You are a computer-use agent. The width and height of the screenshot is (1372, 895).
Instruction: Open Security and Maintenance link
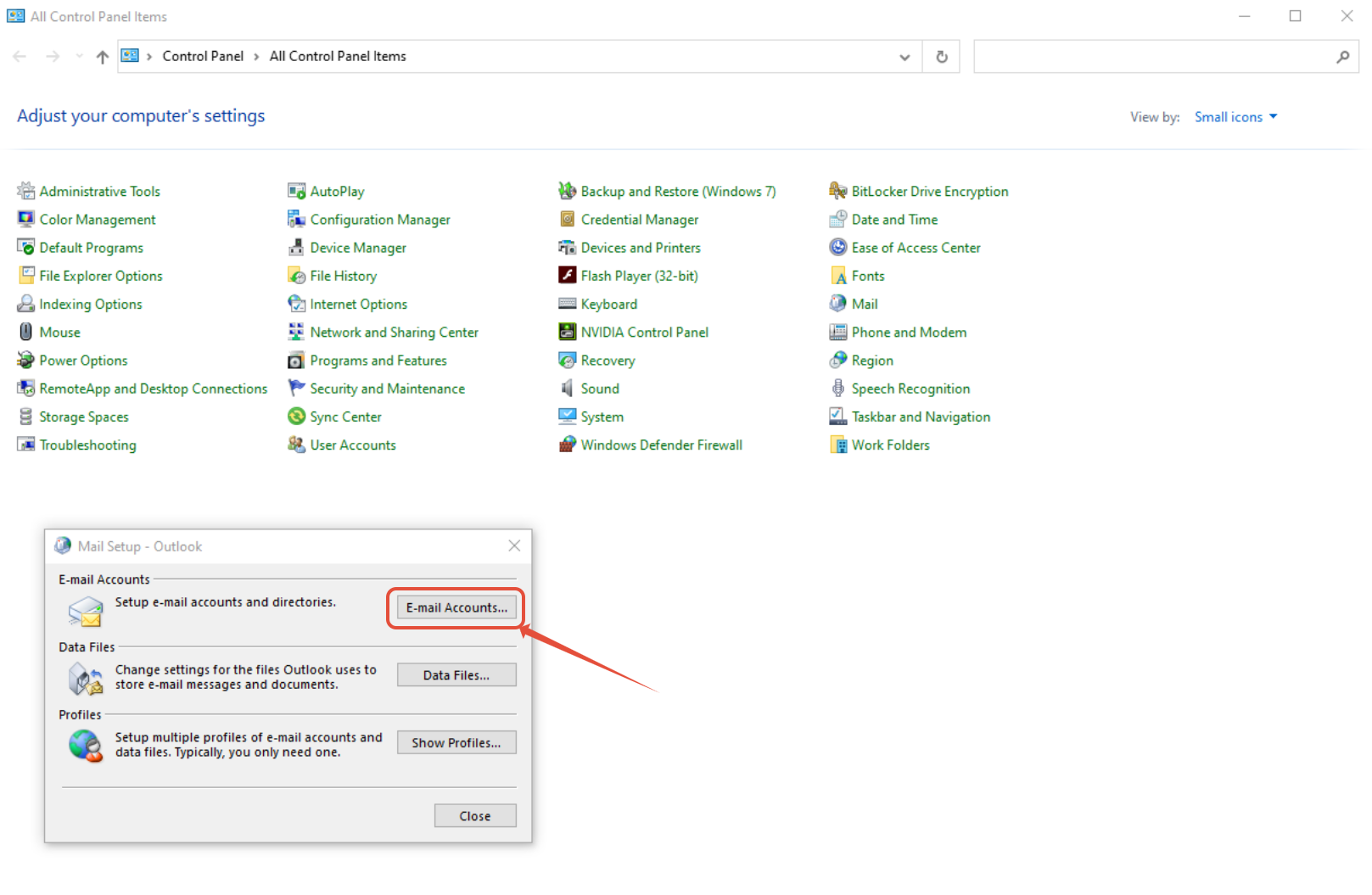point(388,389)
